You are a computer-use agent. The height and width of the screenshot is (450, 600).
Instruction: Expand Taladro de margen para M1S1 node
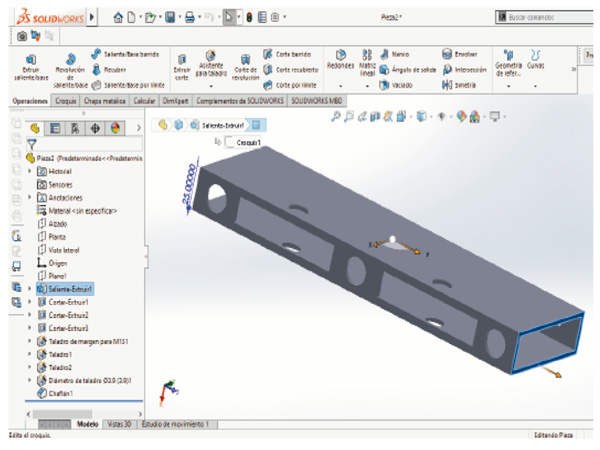pyautogui.click(x=30, y=341)
